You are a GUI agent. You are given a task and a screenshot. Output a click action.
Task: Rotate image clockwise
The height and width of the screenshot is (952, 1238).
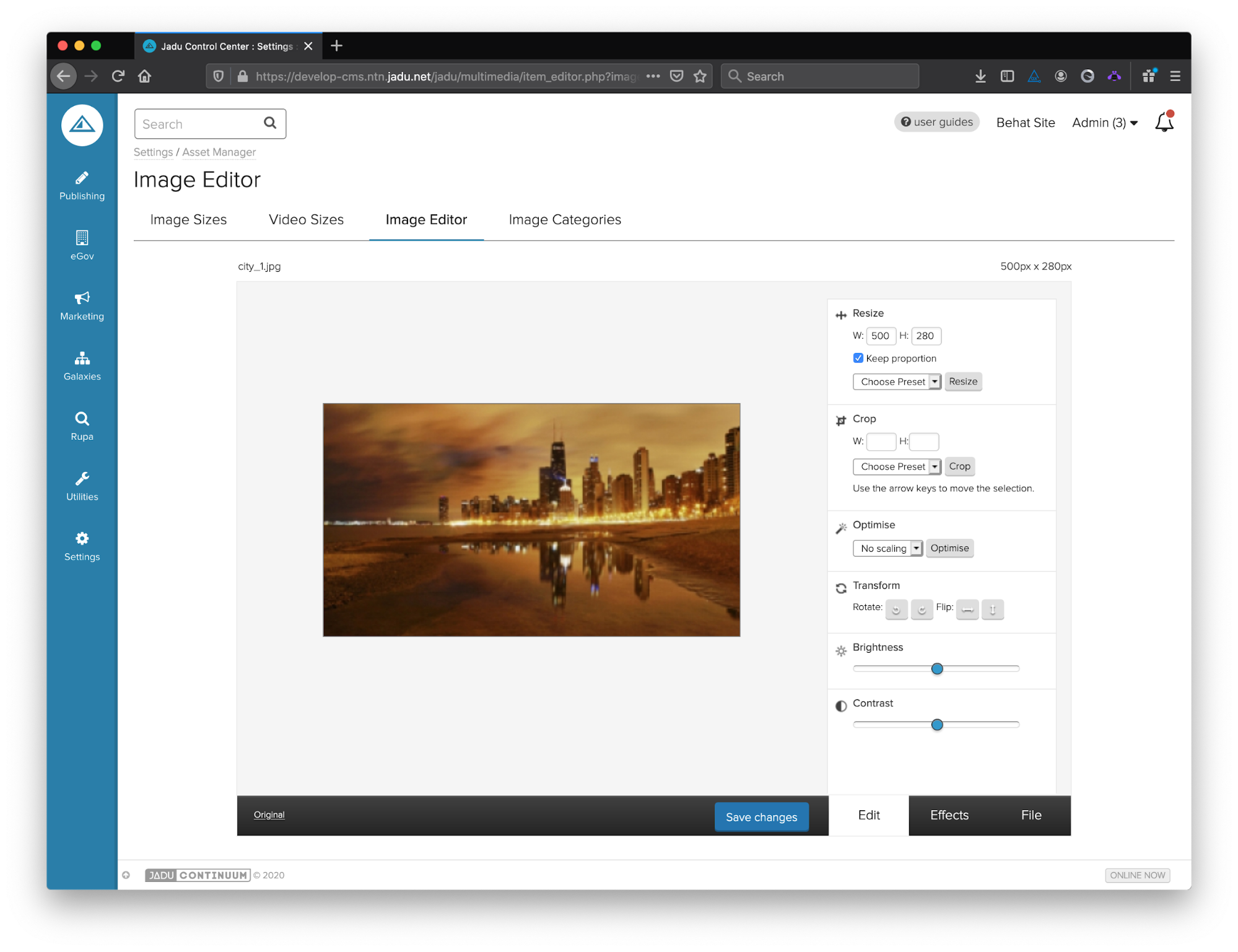pyautogui.click(x=922, y=609)
